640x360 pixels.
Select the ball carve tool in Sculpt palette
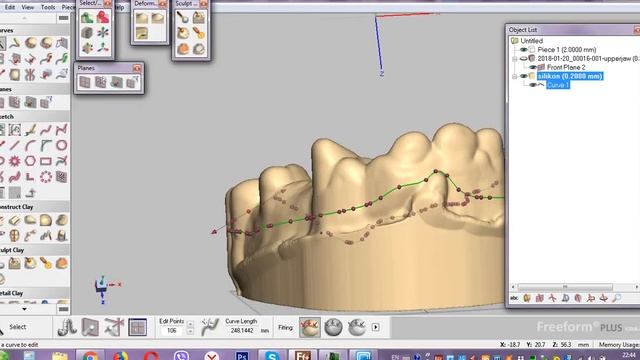pos(182,17)
